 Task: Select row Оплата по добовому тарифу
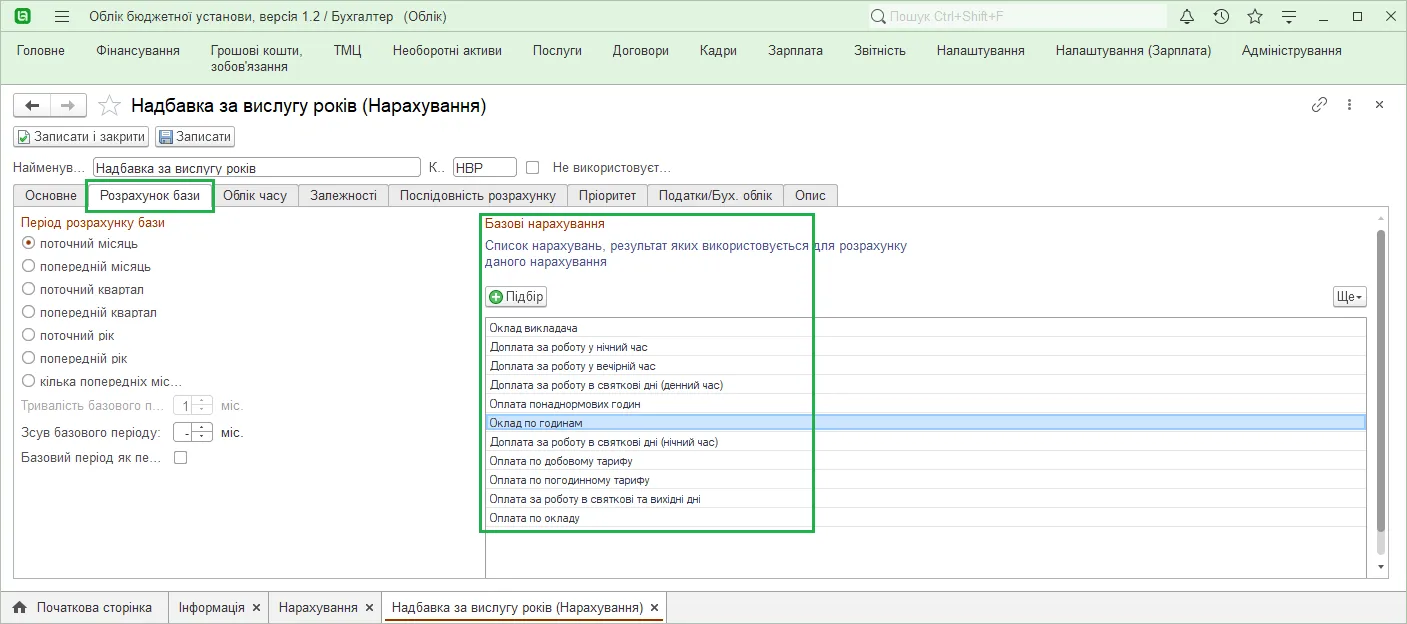(x=926, y=461)
